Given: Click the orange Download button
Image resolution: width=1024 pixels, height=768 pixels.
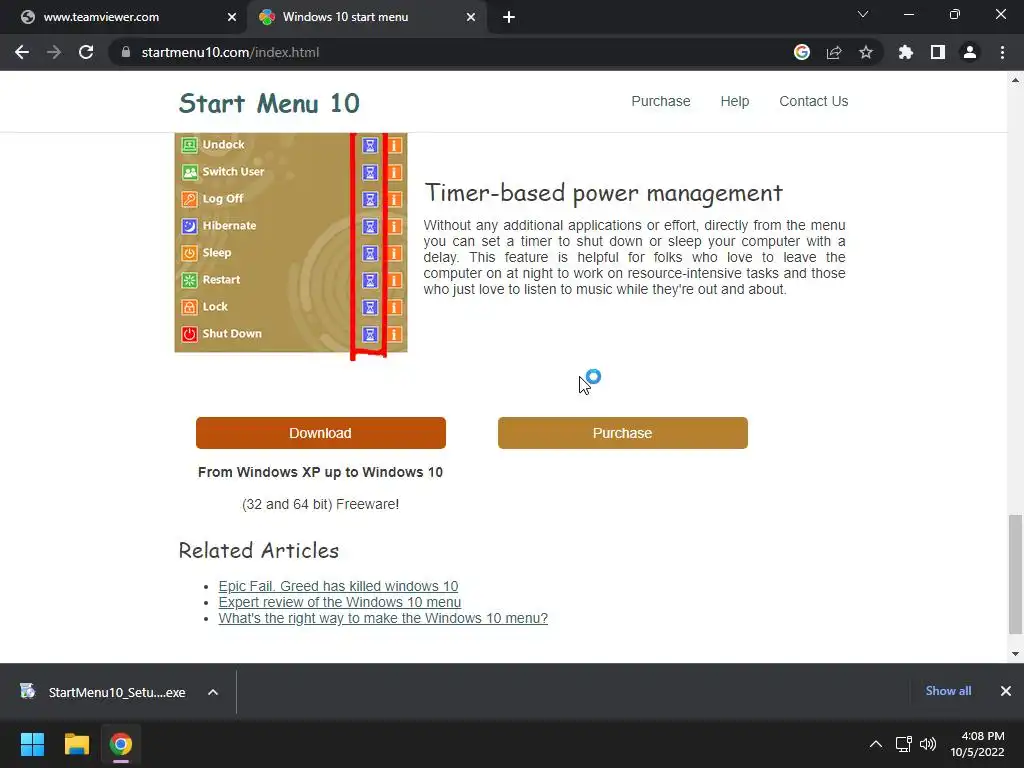Looking at the screenshot, I should pos(321,433).
